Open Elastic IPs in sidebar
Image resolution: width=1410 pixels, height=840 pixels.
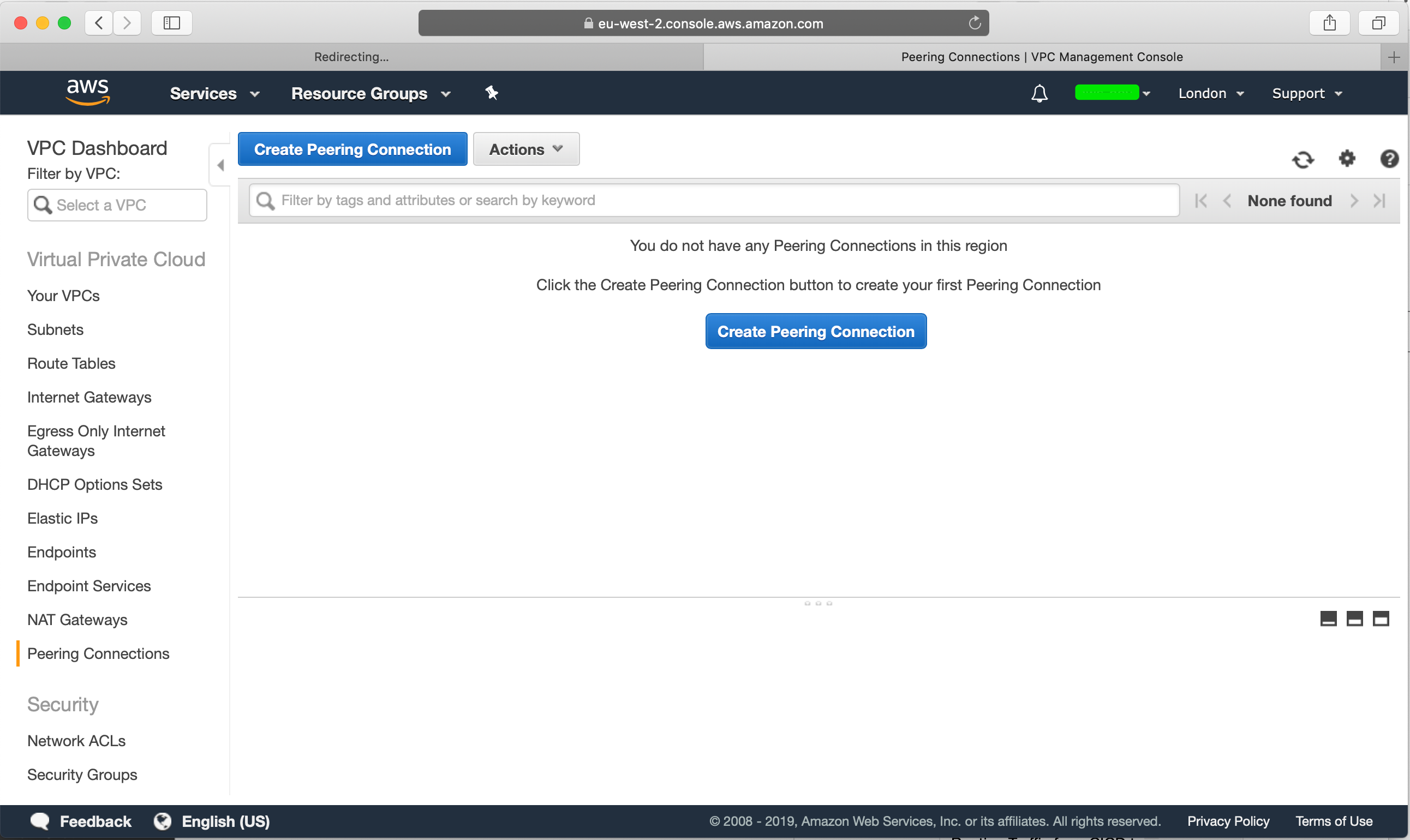click(x=63, y=519)
